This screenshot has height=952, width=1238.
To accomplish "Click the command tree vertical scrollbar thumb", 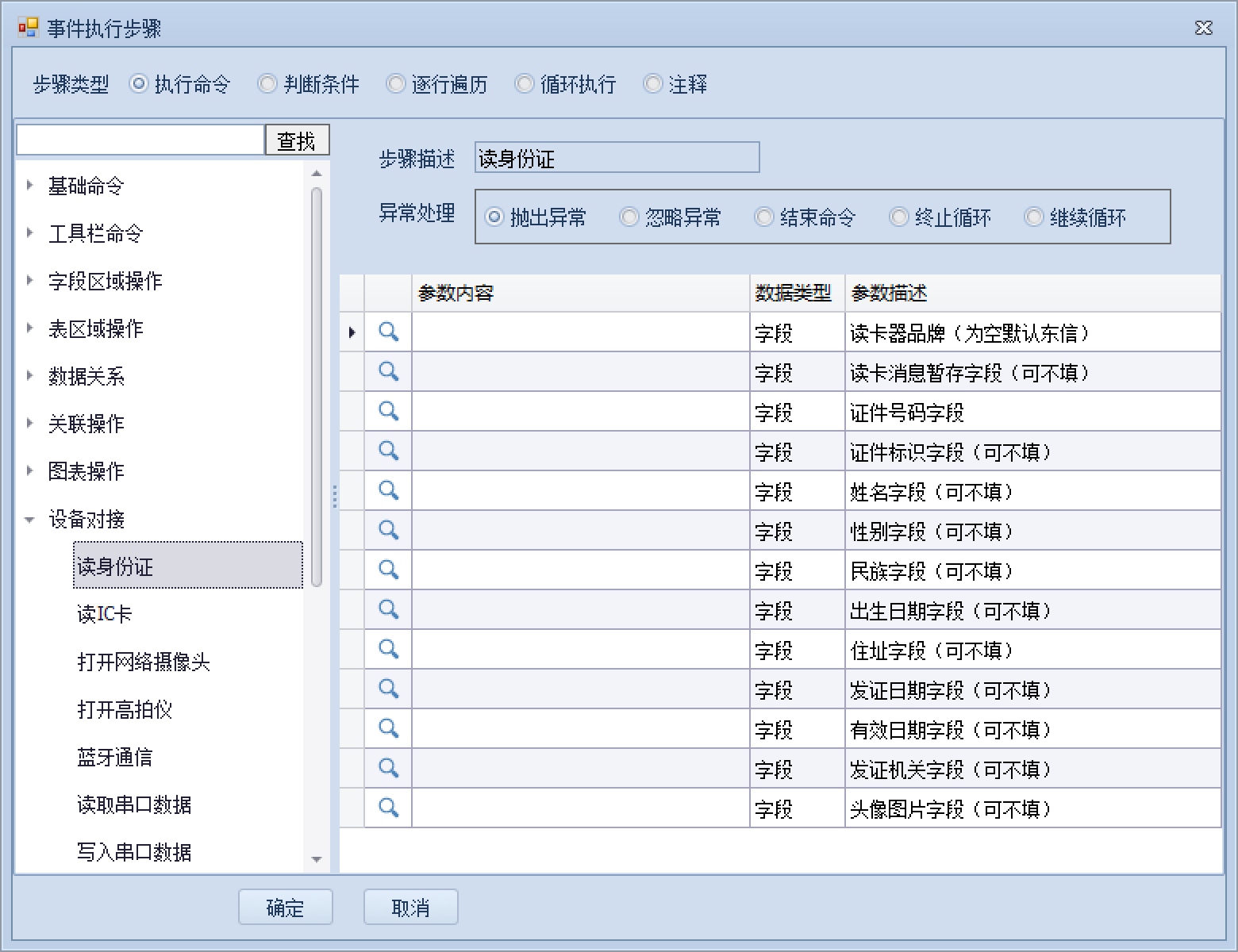I will (317, 386).
